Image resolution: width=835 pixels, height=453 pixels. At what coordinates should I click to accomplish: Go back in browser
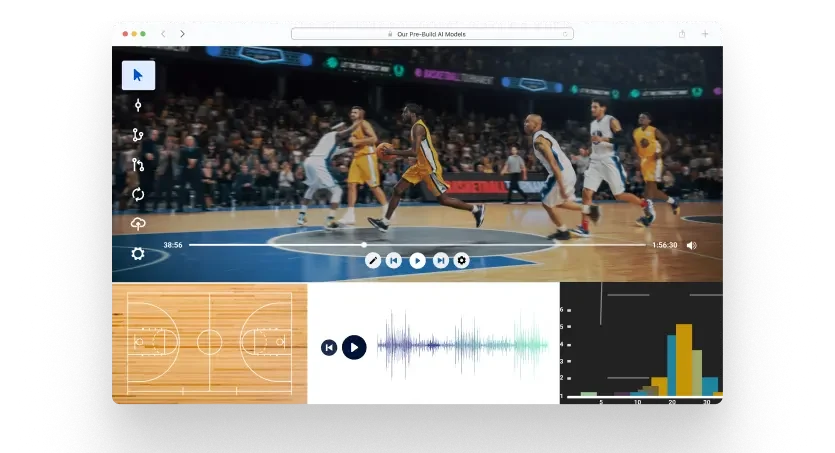coord(163,34)
